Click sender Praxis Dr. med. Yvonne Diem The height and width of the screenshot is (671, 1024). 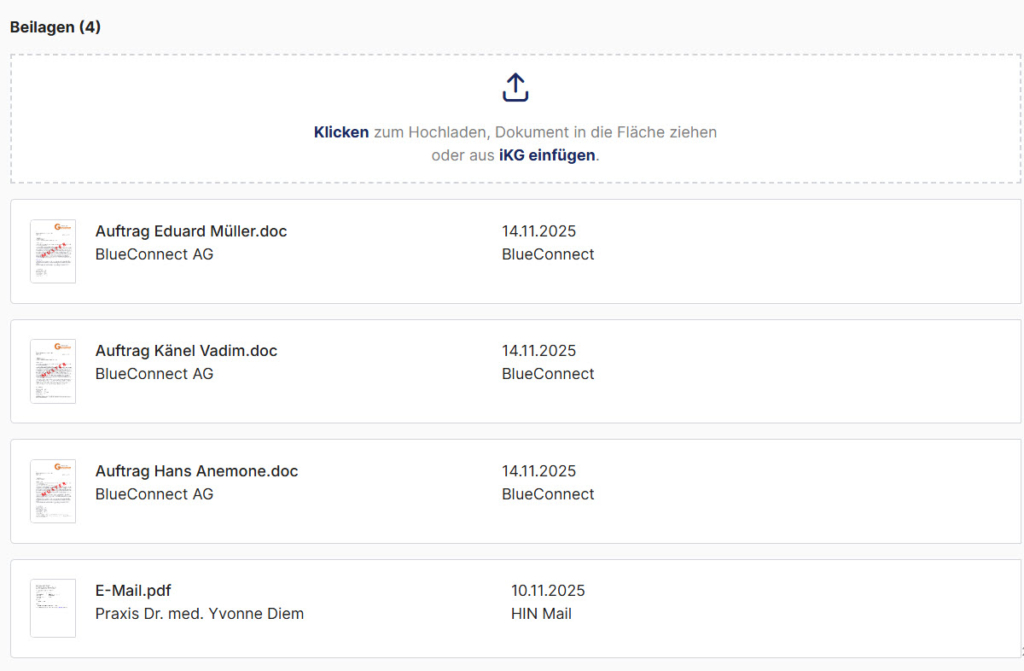coord(199,613)
